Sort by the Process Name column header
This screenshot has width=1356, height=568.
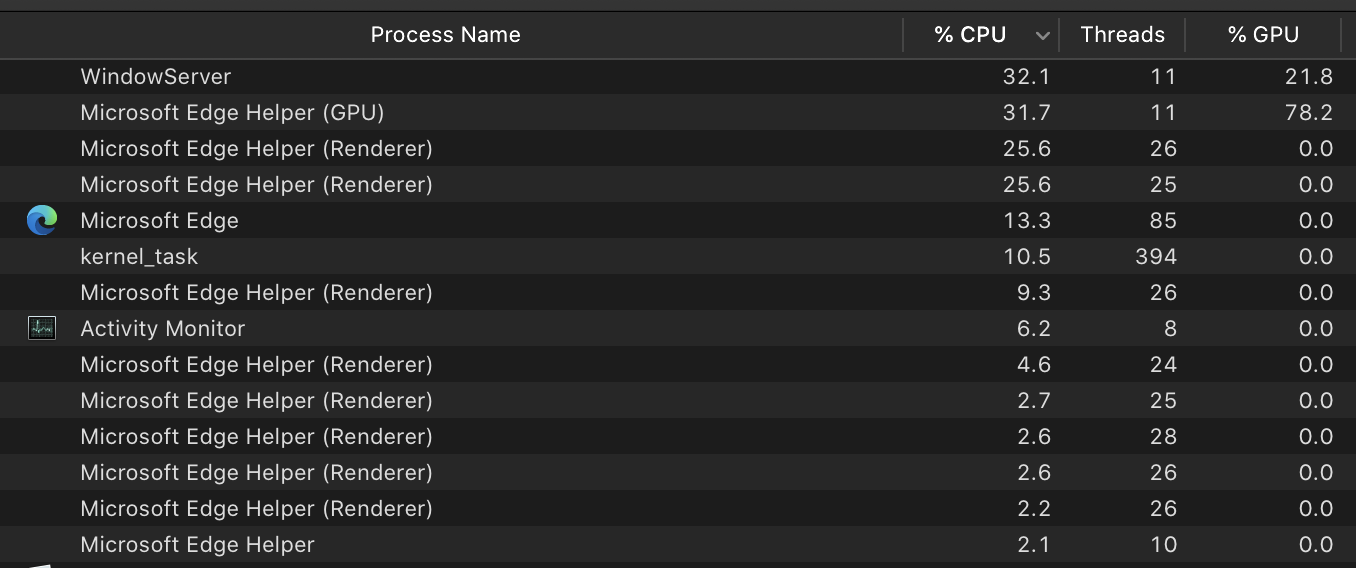[445, 35]
